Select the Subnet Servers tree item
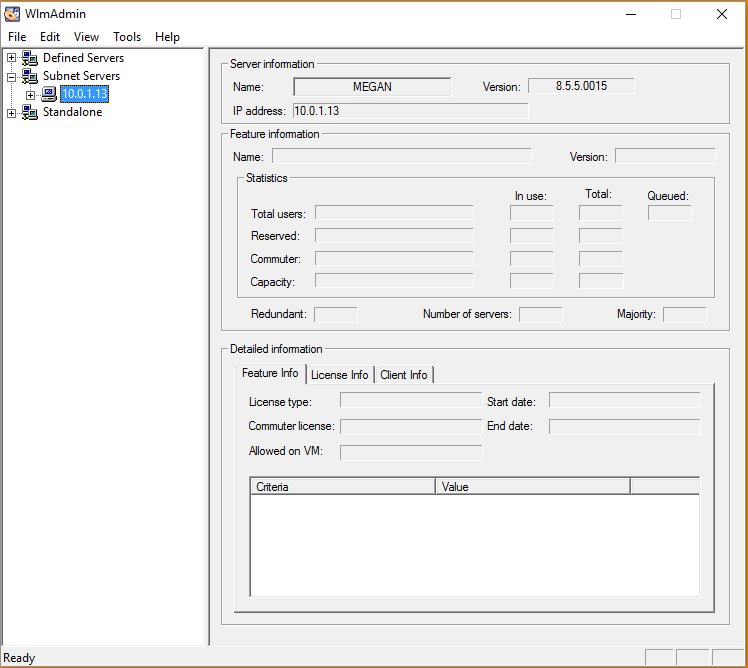748x668 pixels. (81, 76)
